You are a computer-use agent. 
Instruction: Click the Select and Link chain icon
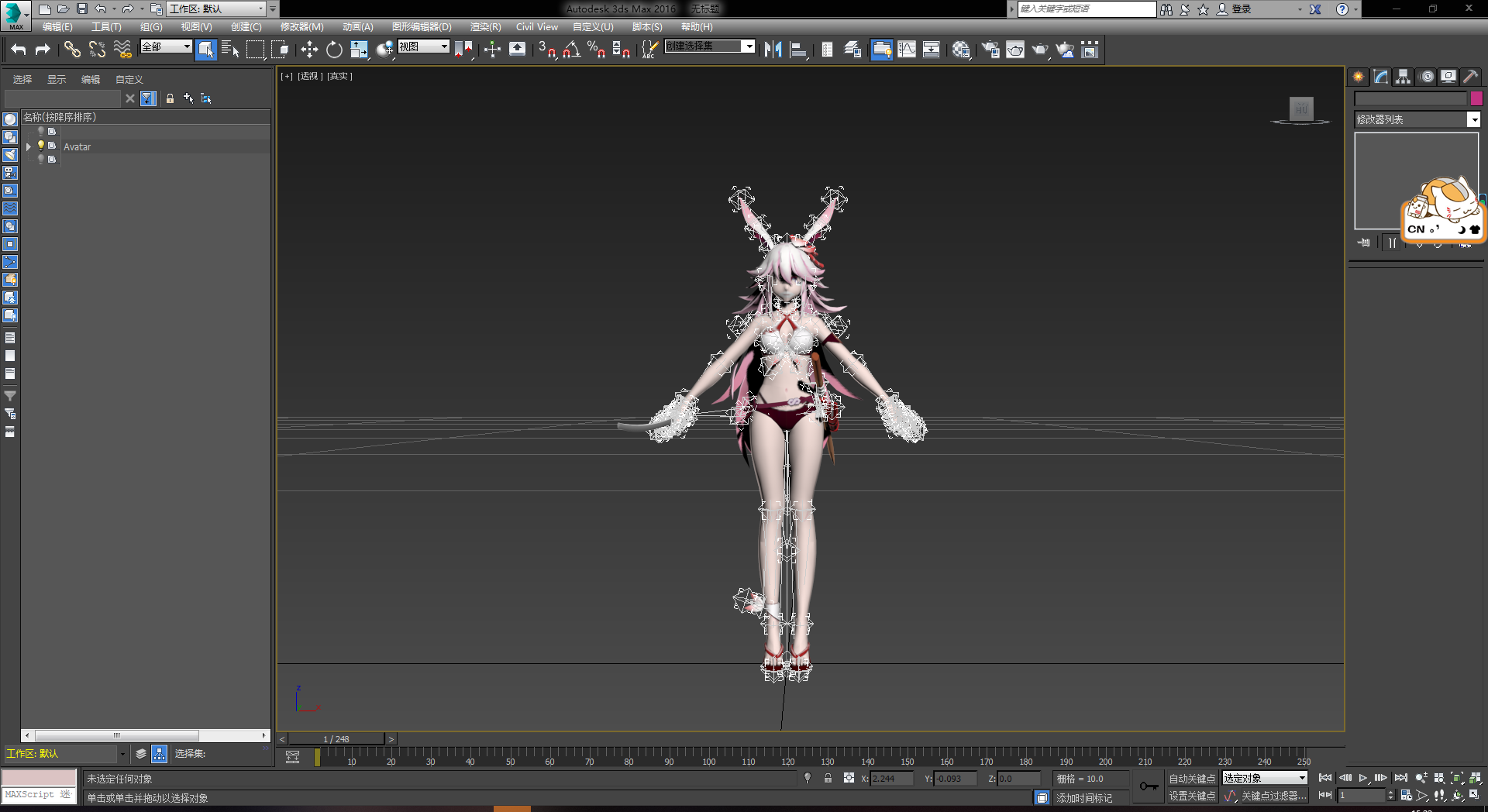72,50
